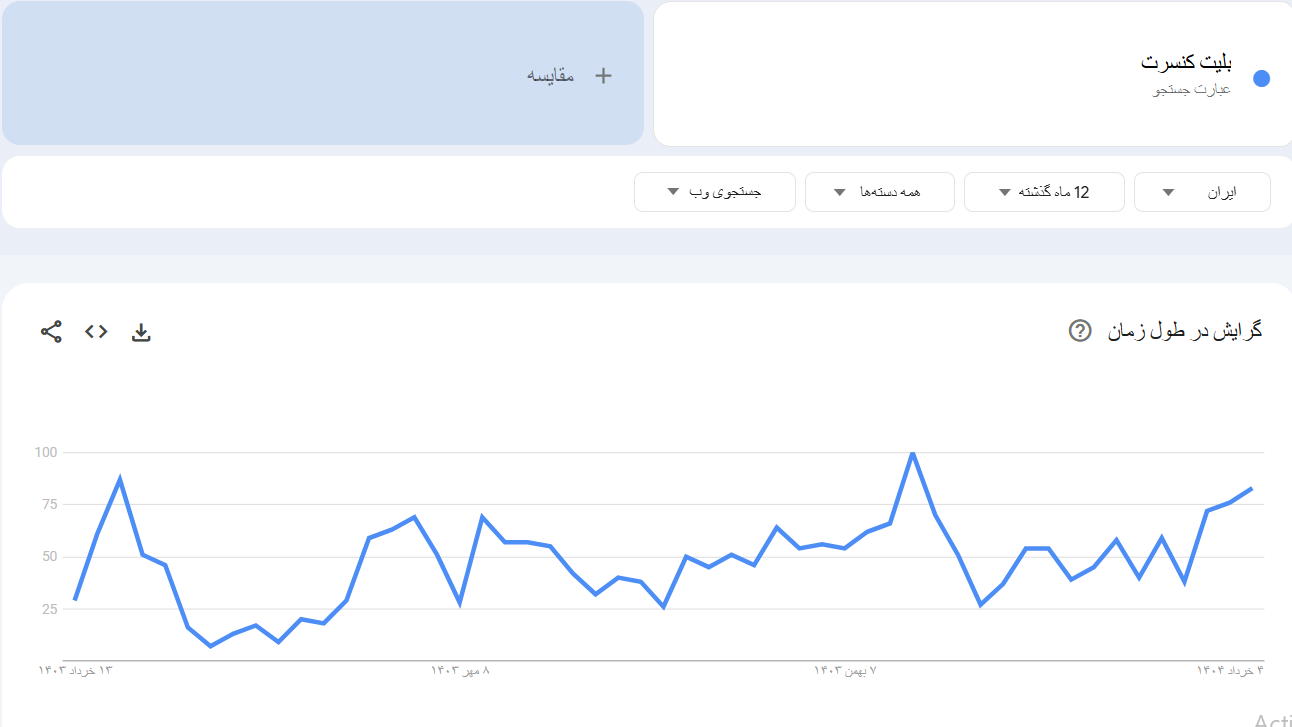Viewport: 1292px width, 727px height.
Task: Click the last data point on trend line
Action: 1252,488
